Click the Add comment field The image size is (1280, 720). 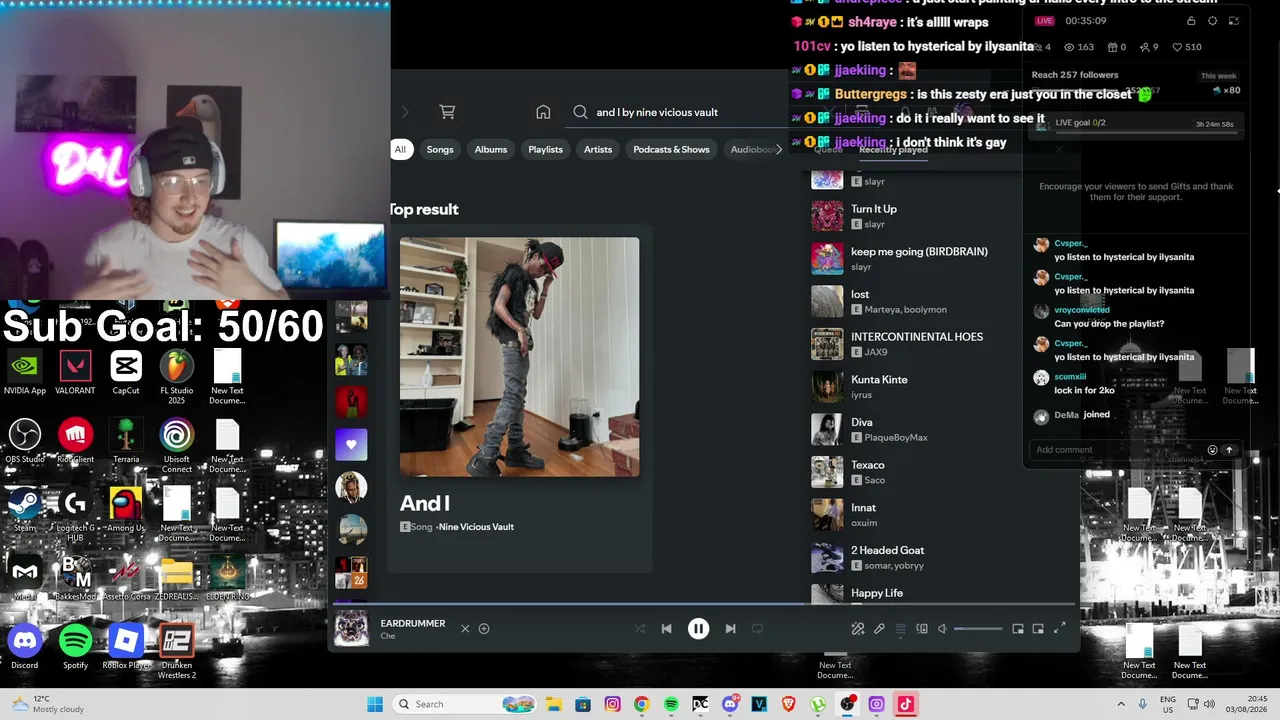point(1118,450)
